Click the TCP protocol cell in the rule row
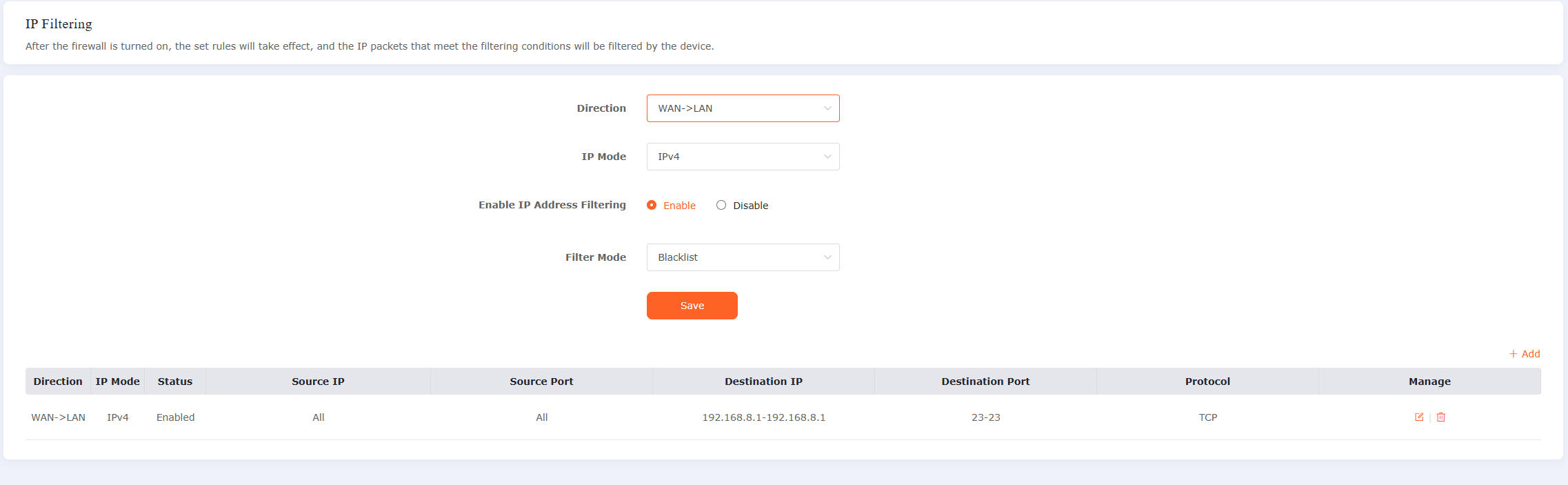1568x485 pixels. click(x=1207, y=417)
